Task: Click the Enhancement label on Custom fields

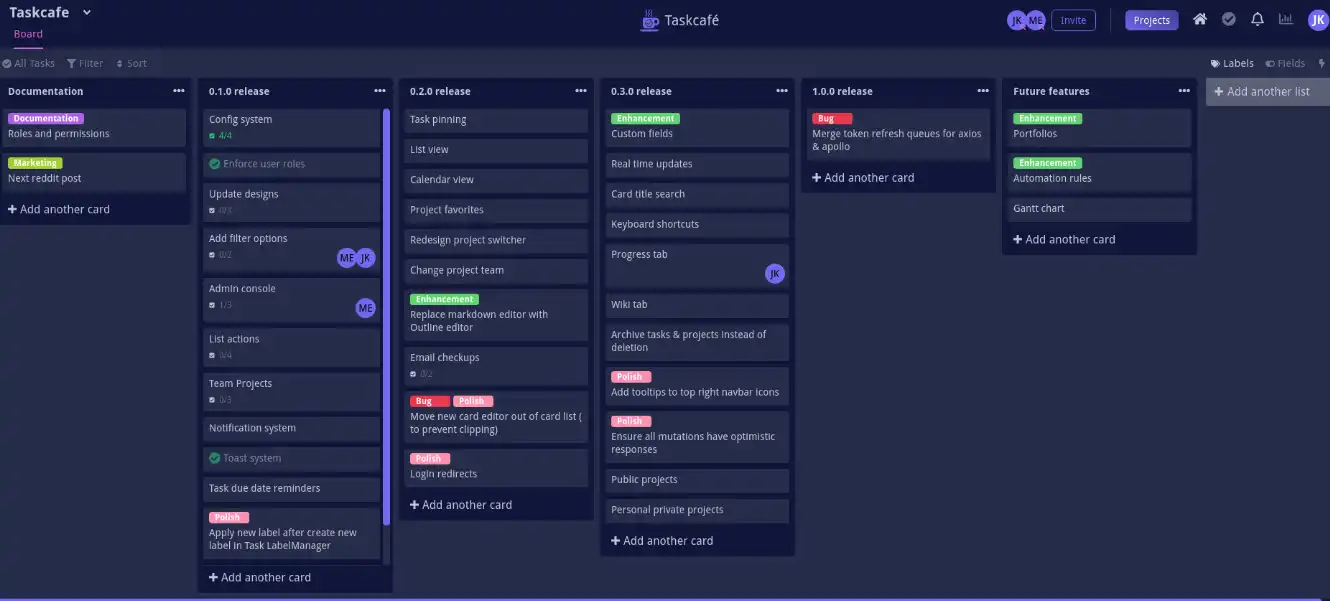Action: tap(645, 118)
